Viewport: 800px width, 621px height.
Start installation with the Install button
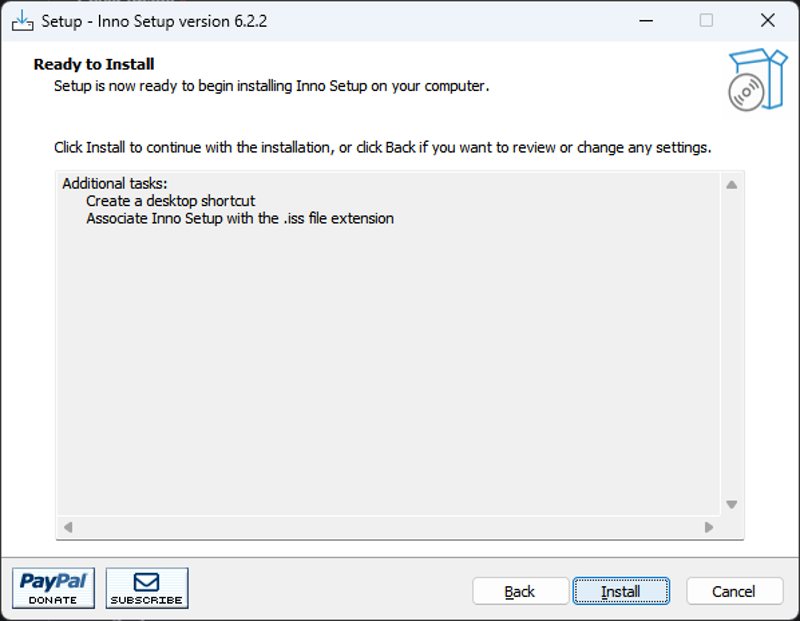[621, 591]
